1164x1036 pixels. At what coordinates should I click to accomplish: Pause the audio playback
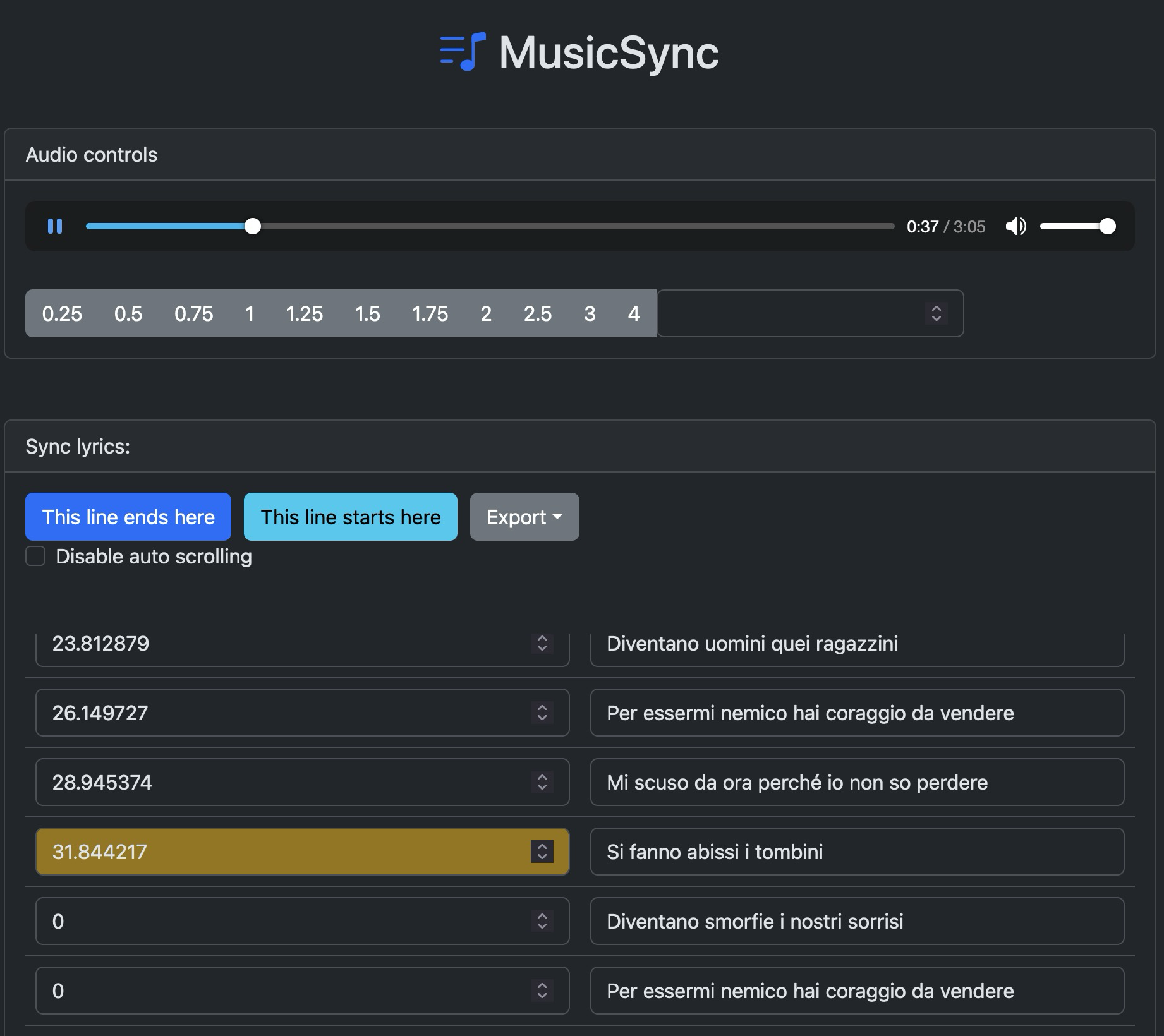tap(55, 226)
